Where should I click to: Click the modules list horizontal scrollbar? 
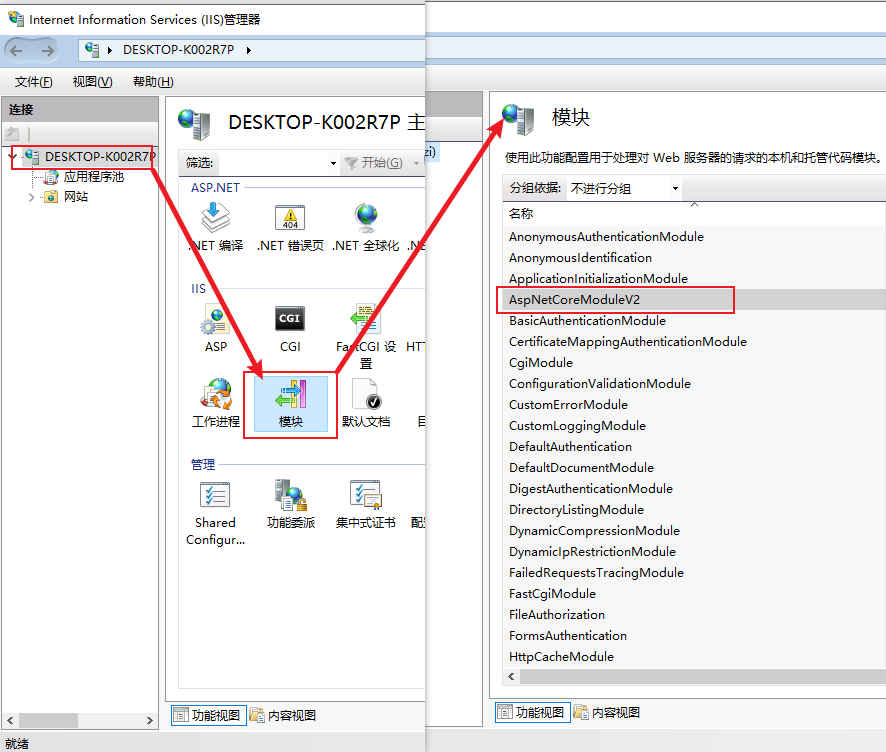click(x=702, y=676)
